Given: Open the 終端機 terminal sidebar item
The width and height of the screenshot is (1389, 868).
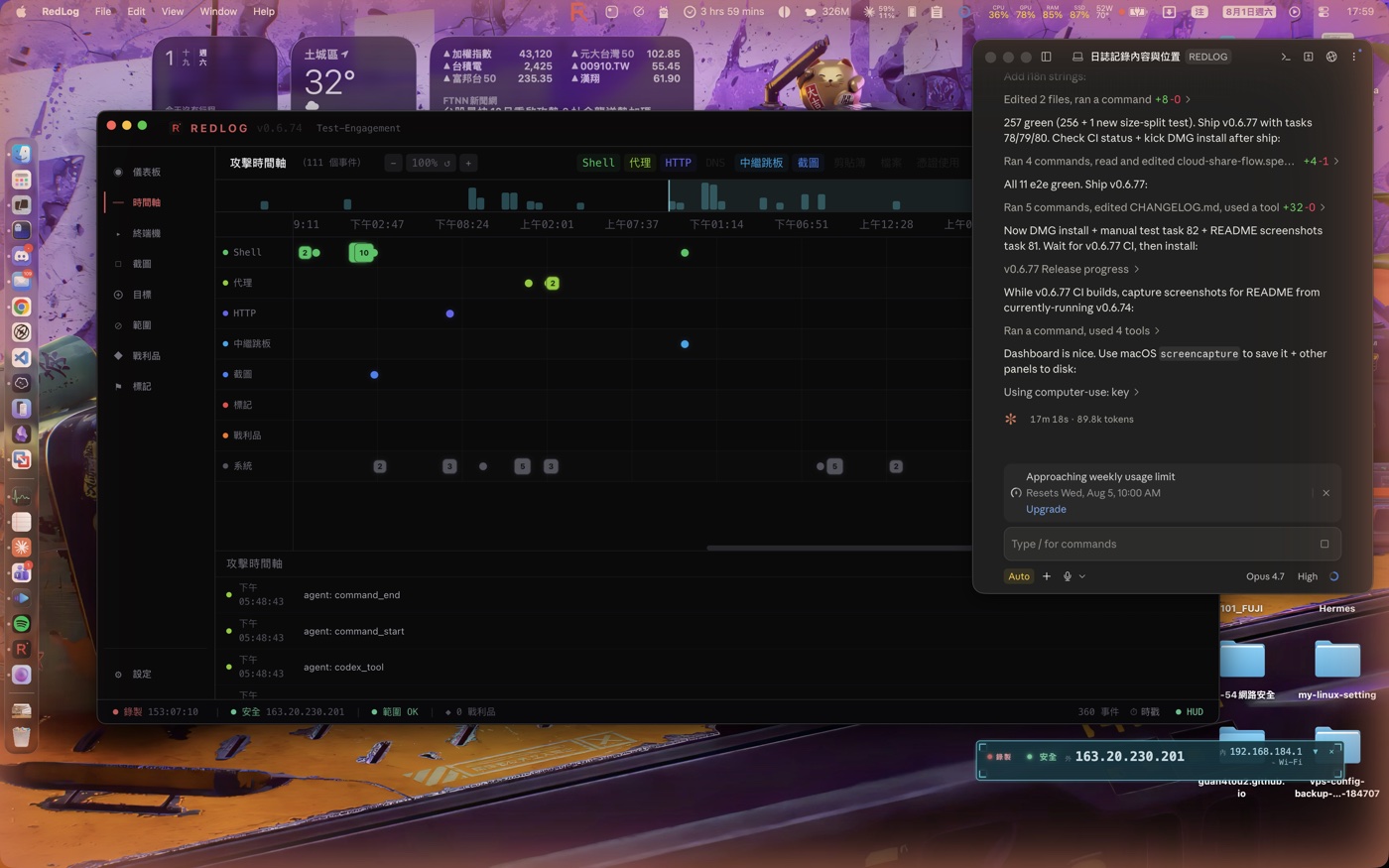Looking at the screenshot, I should point(147,234).
